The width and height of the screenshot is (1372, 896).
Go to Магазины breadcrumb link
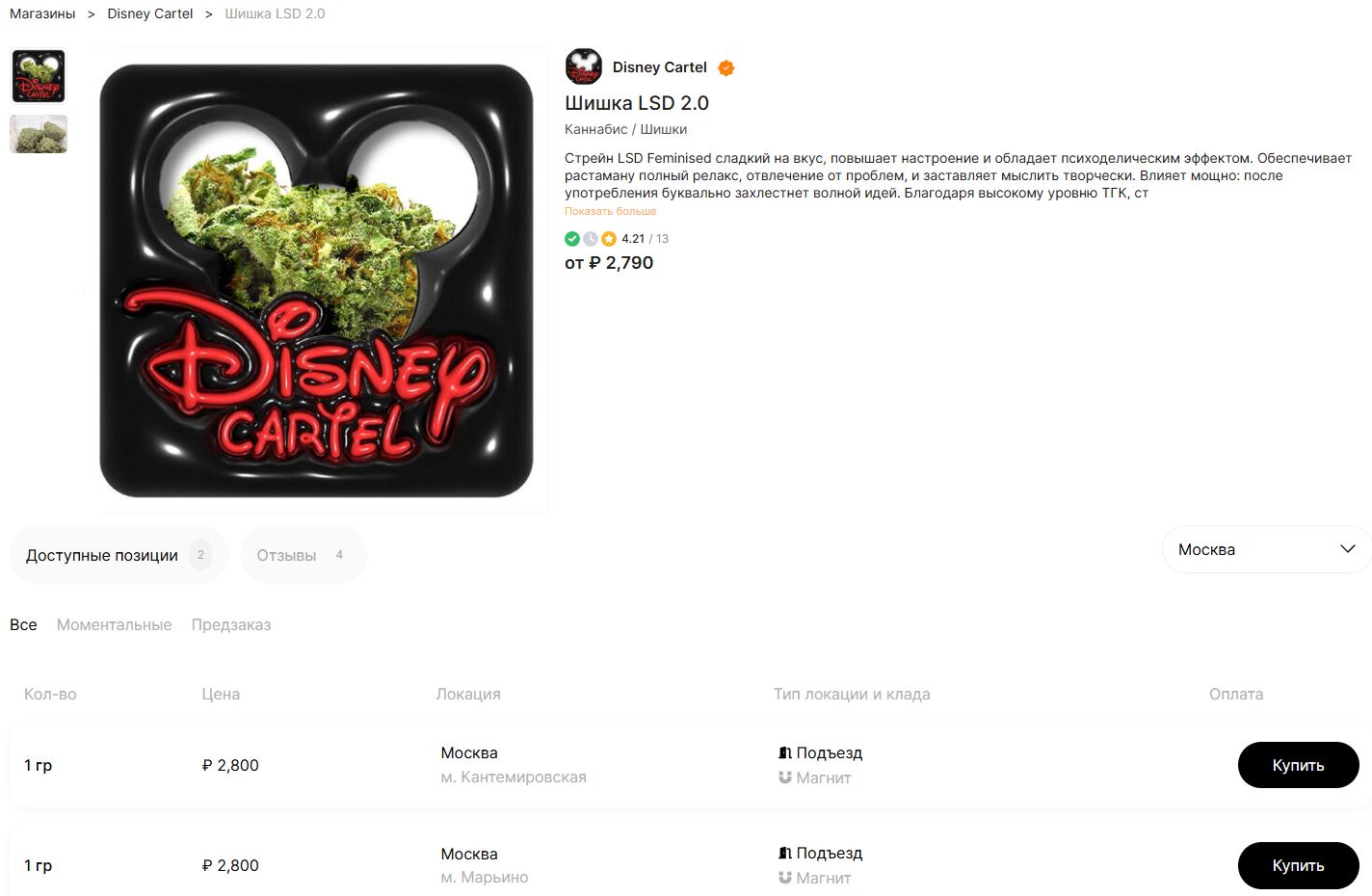(x=42, y=13)
